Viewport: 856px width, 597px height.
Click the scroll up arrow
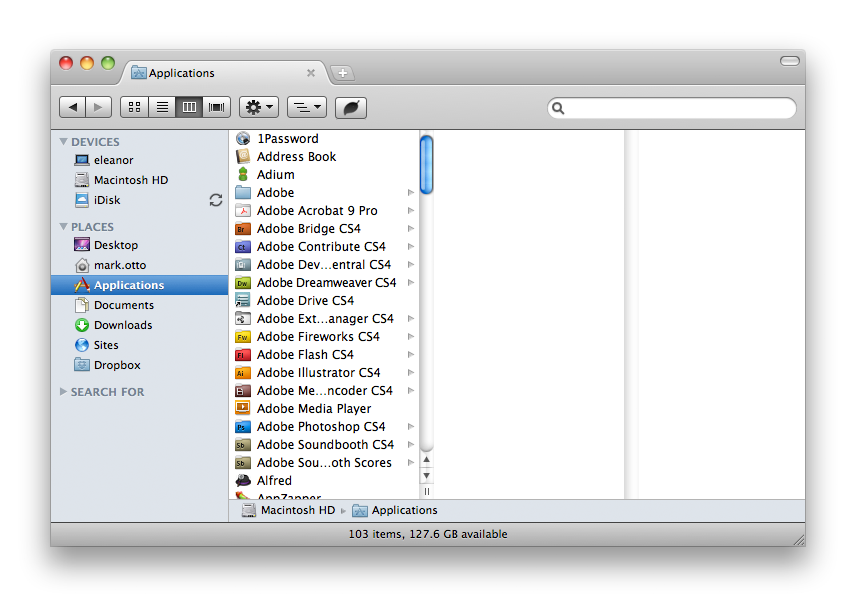[x=427, y=459]
